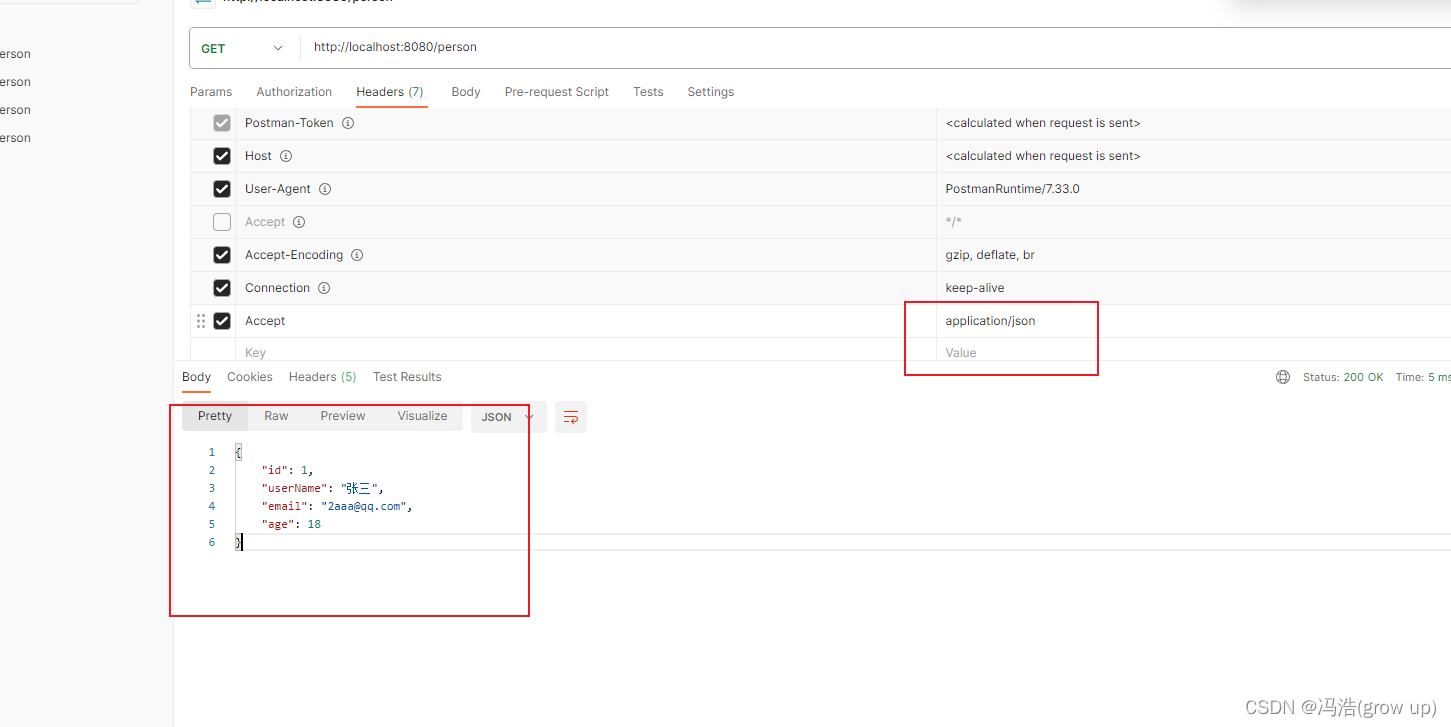Screen dimensions: 1451x727
Task: Uncheck the Accept-Encoding header checkbox
Action: coord(222,255)
